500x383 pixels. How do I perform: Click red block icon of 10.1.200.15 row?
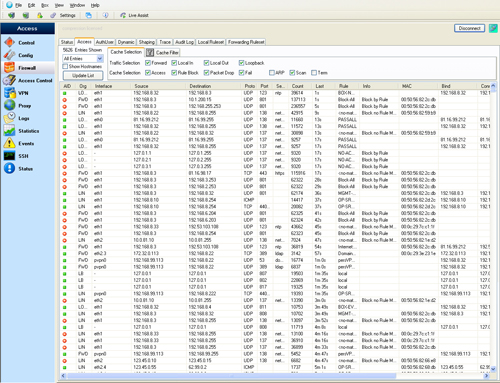(65, 100)
